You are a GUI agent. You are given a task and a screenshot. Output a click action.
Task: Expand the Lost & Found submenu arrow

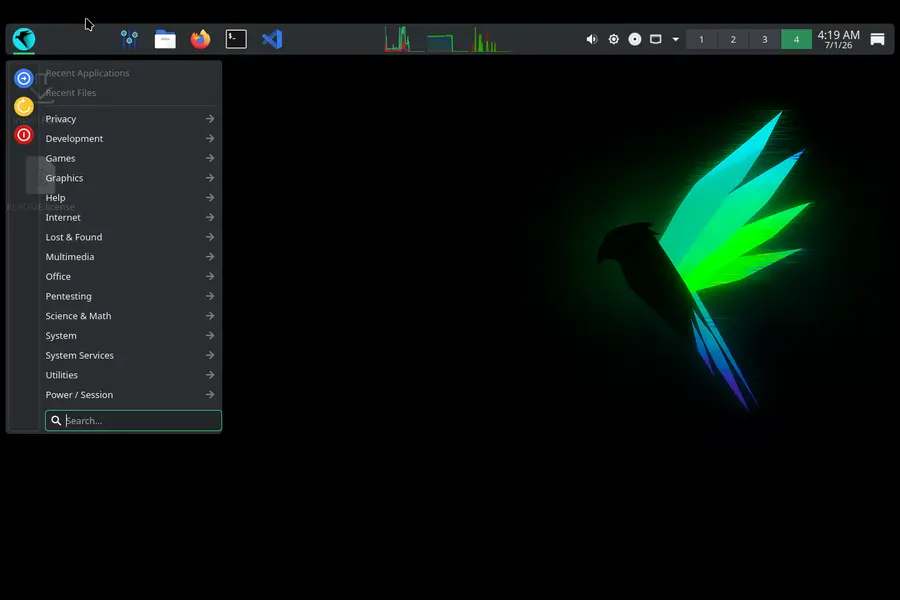[x=210, y=237]
